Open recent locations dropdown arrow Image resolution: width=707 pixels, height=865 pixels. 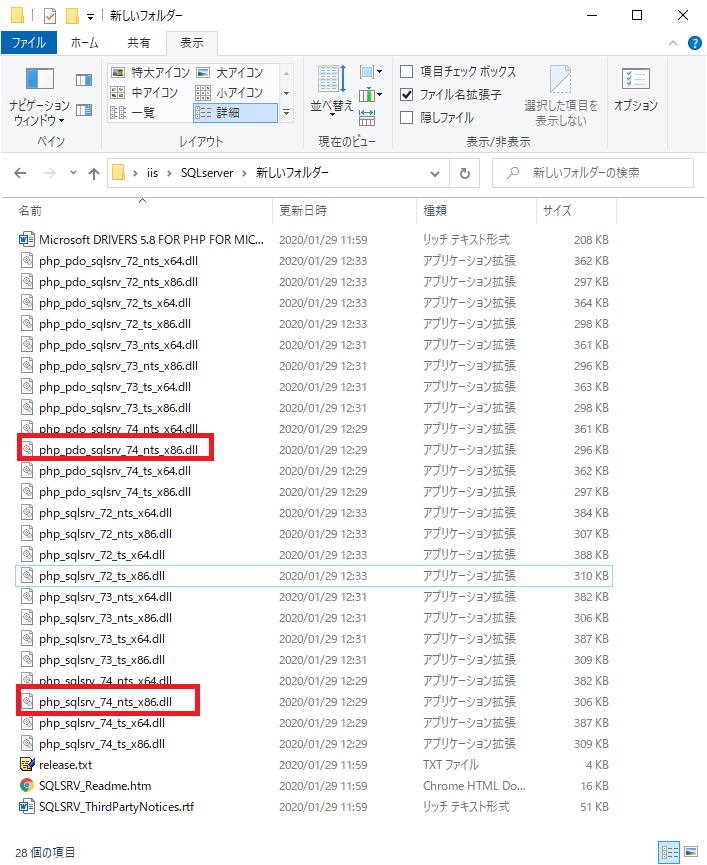pos(73,173)
